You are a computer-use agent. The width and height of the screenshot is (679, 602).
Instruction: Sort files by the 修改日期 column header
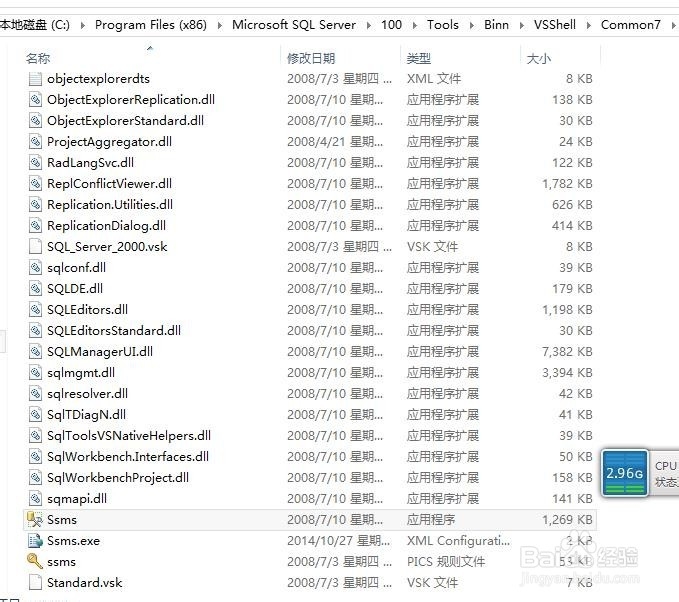click(311, 58)
